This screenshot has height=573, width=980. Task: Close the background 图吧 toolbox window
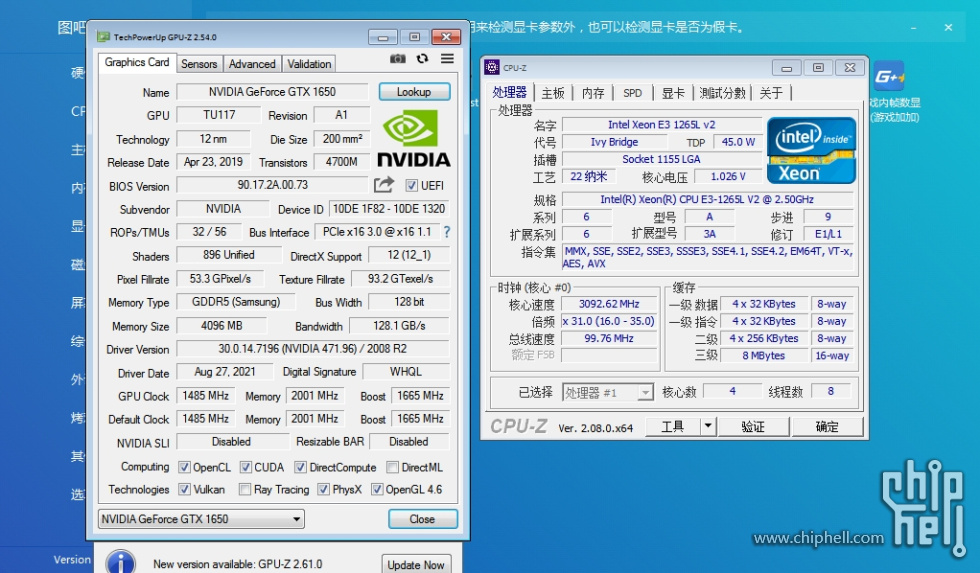coord(948,27)
